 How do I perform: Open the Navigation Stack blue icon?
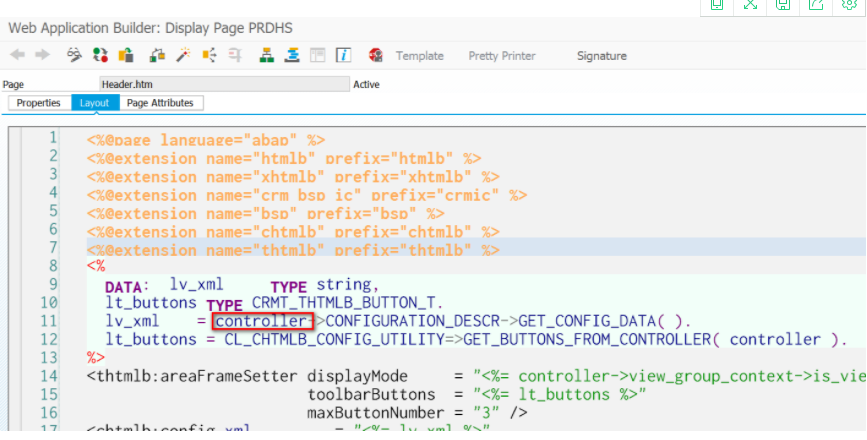pos(292,55)
